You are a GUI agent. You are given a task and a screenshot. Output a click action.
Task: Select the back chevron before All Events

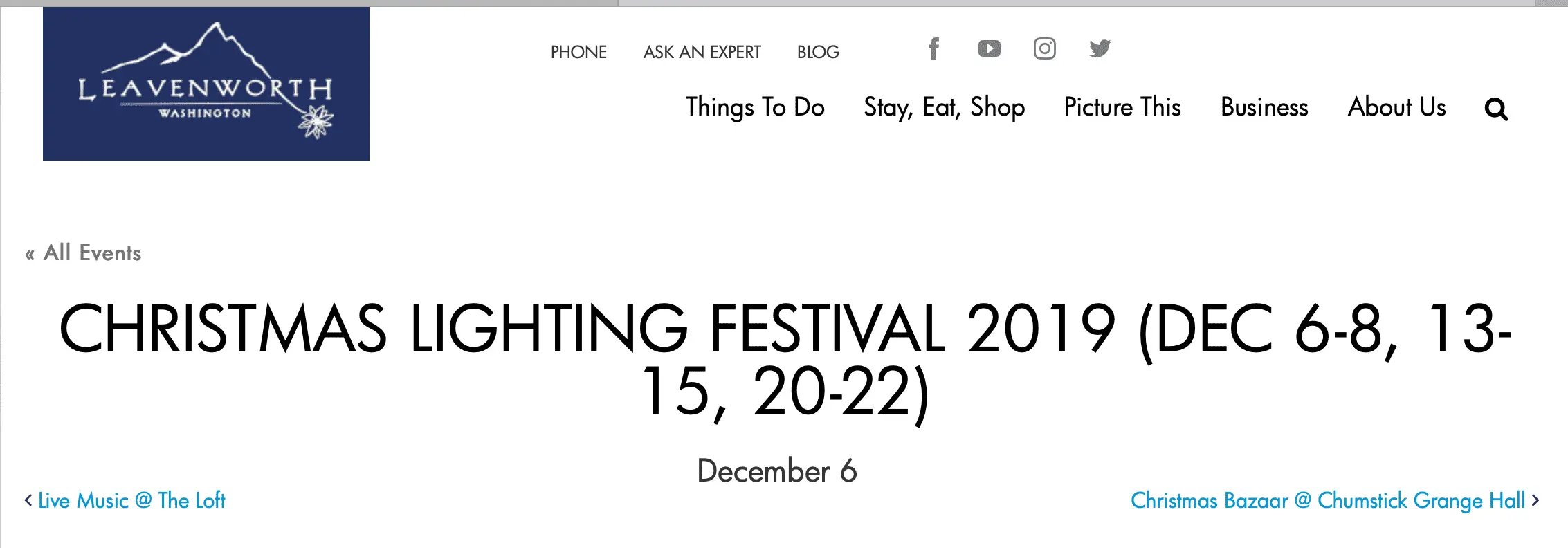tap(29, 253)
